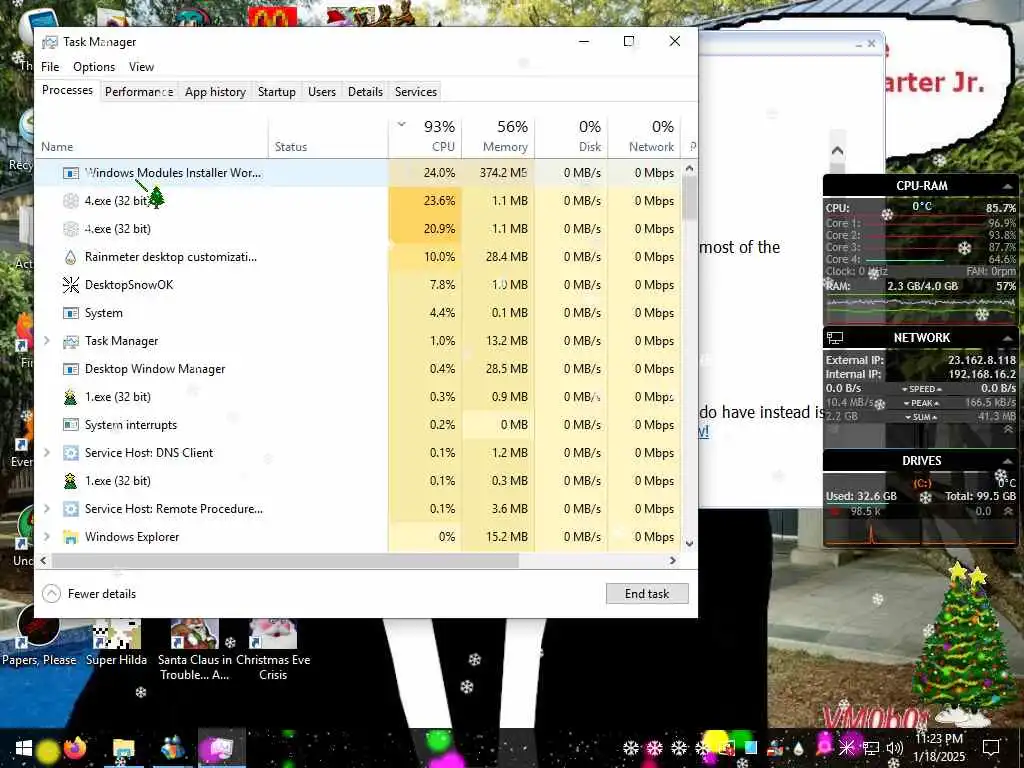The image size is (1024, 768).
Task: Open Papers, Please desktop shortcut
Action: pos(39,637)
